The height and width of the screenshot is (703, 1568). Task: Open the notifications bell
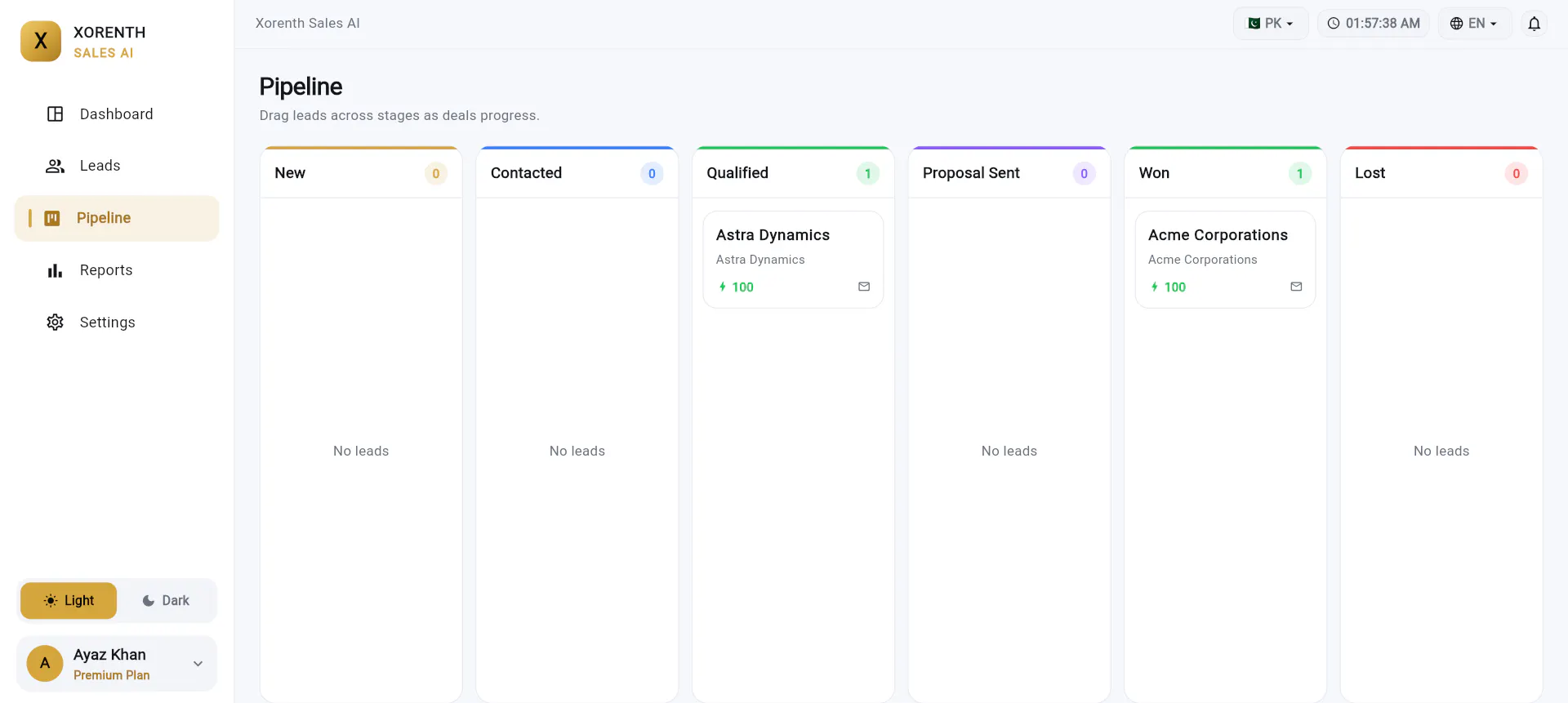tap(1534, 24)
